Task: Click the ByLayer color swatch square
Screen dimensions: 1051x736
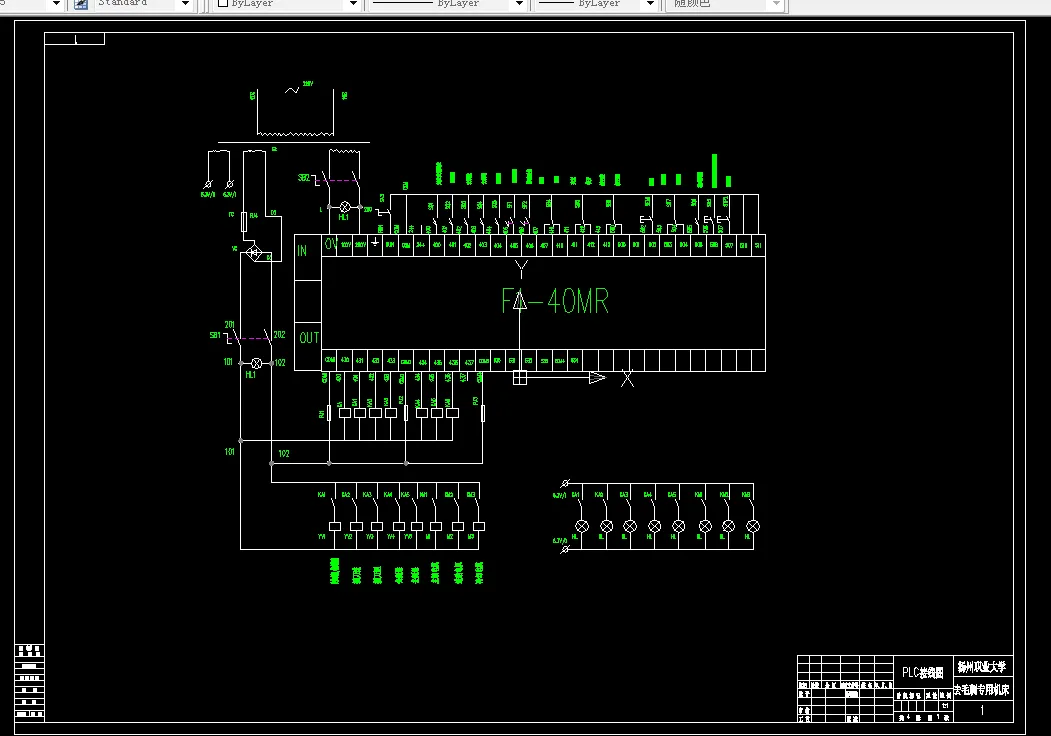Action: 223,3
